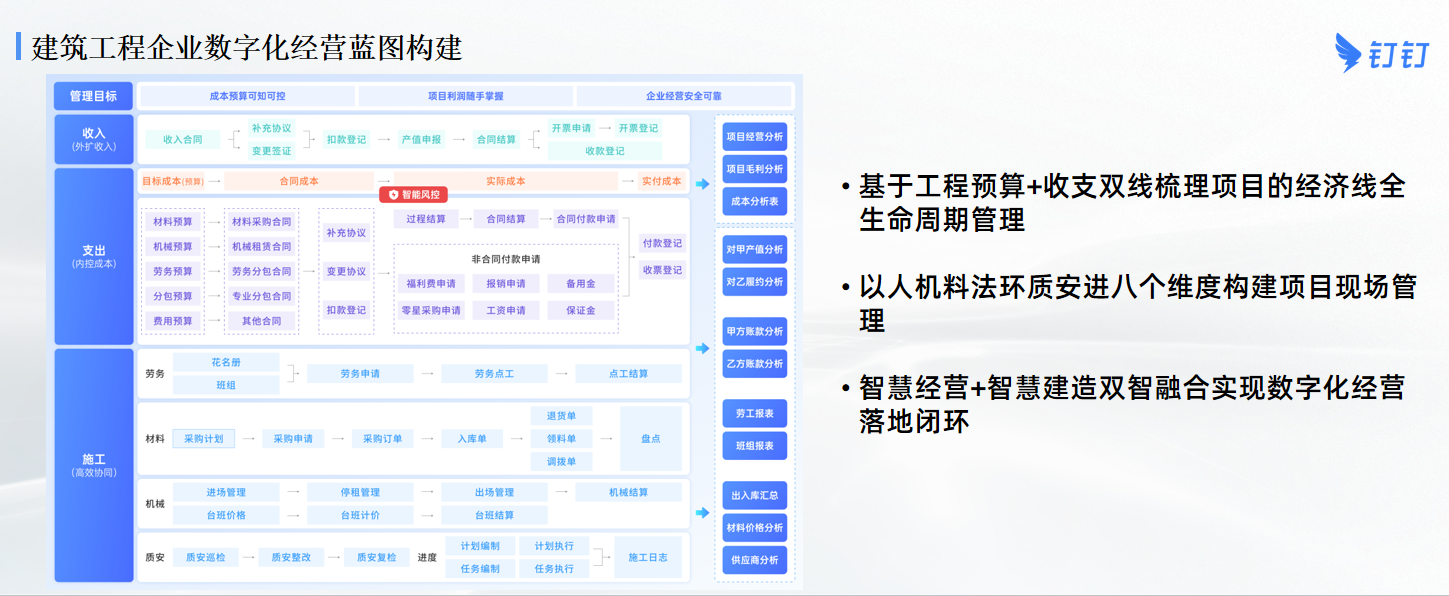This screenshot has width=1449, height=596.
Task: Select the 付款登记 box
Action: 662,243
